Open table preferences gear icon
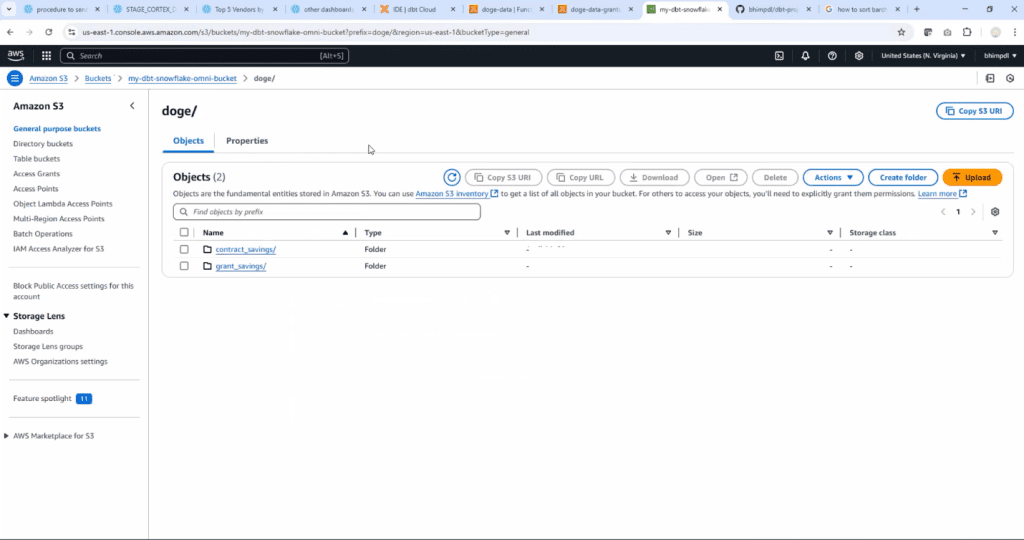 tap(995, 212)
